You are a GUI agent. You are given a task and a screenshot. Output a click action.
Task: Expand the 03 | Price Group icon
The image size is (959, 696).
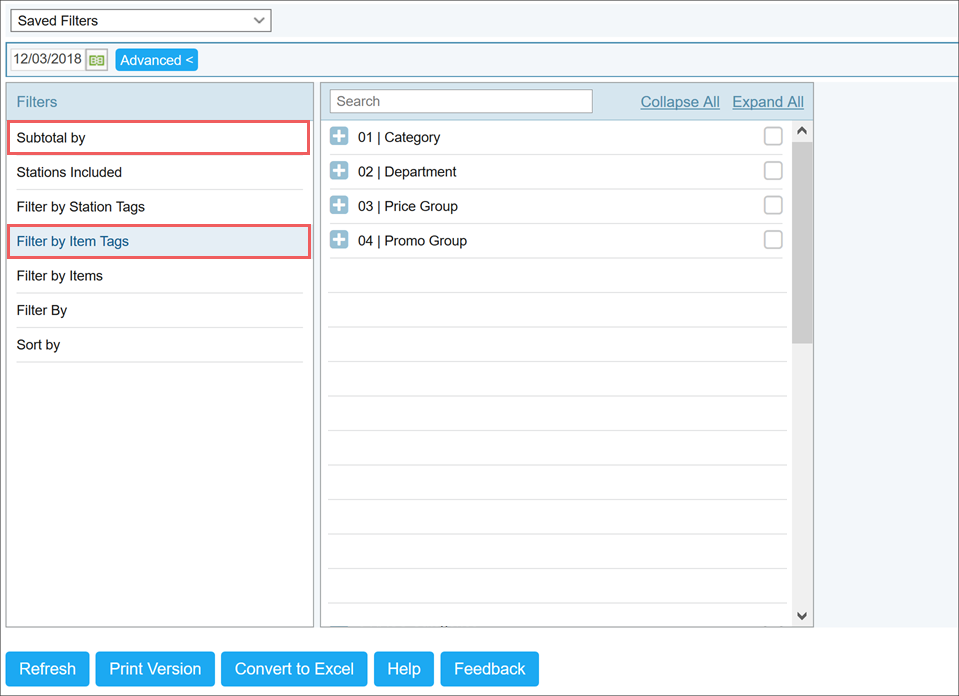[x=340, y=205]
